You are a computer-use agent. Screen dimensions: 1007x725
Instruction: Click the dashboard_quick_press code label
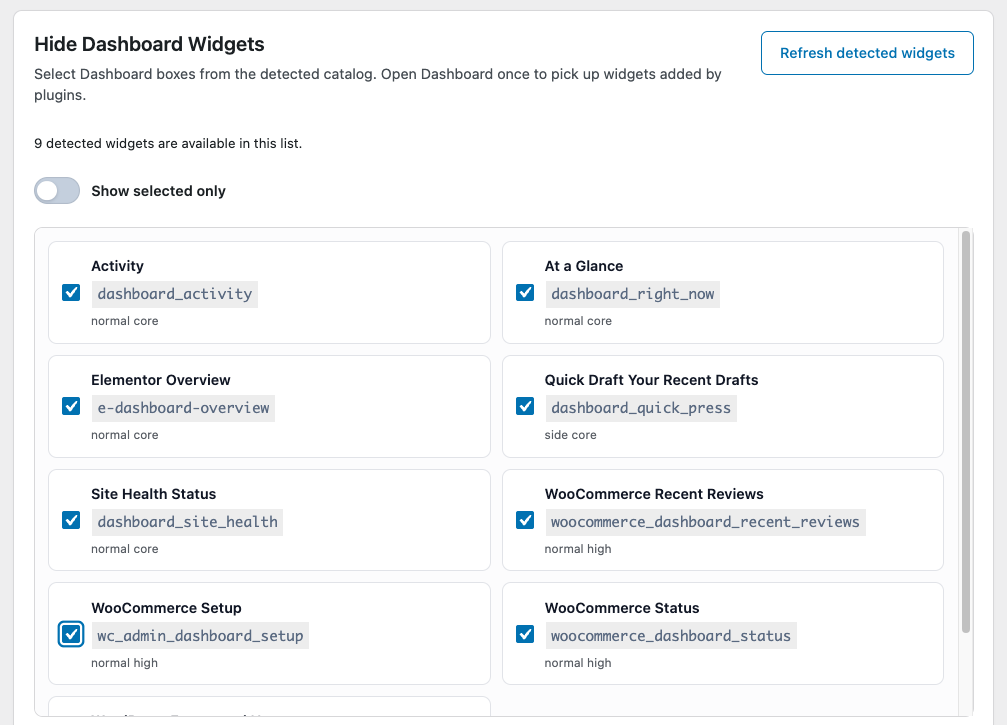pyautogui.click(x=641, y=408)
